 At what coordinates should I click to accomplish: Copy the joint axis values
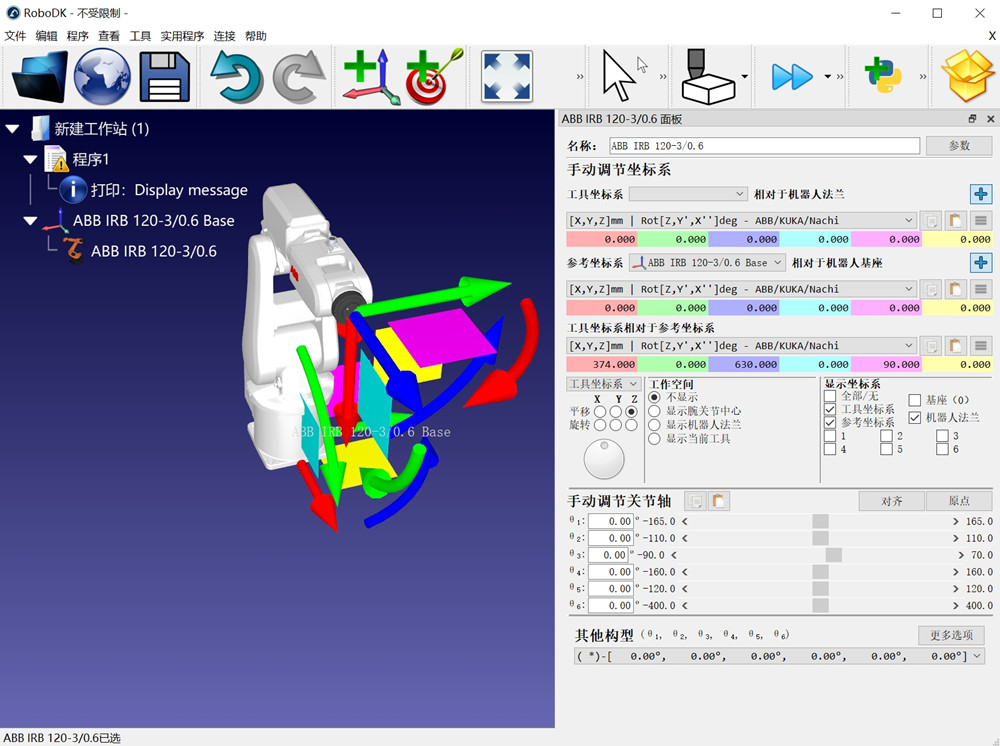pyautogui.click(x=696, y=501)
